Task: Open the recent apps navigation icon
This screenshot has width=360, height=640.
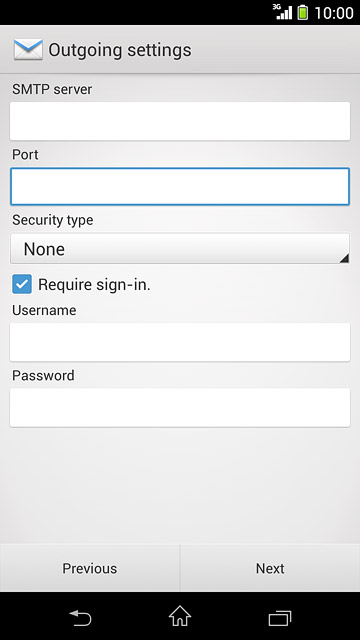Action: coord(280,618)
